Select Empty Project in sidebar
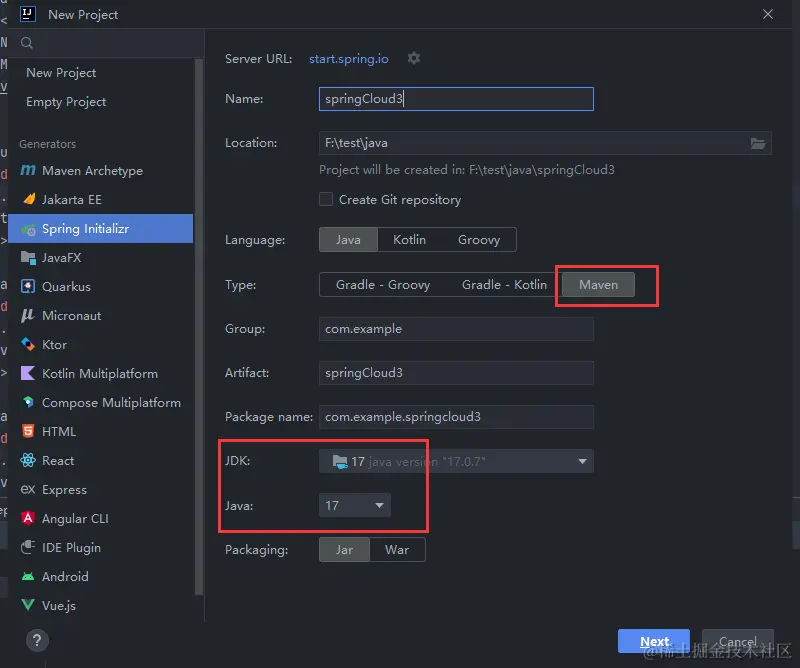Image resolution: width=800 pixels, height=668 pixels. [x=66, y=102]
